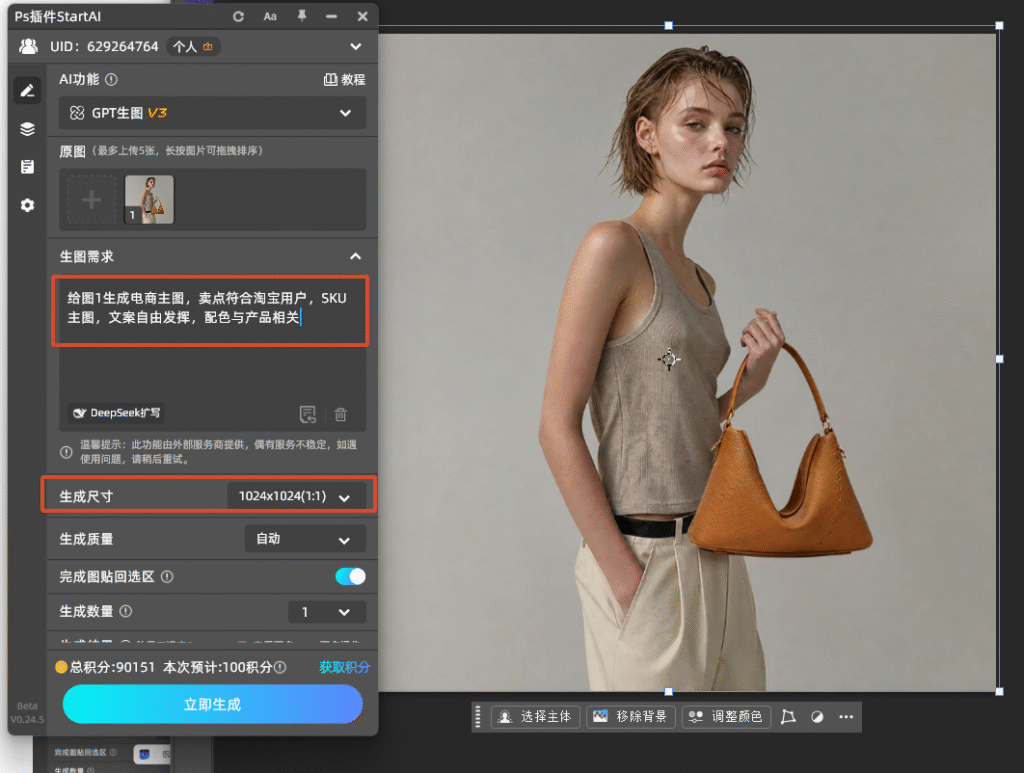This screenshot has width=1024, height=773.
Task: Select the uploaded source image thumbnail
Action: tap(150, 199)
